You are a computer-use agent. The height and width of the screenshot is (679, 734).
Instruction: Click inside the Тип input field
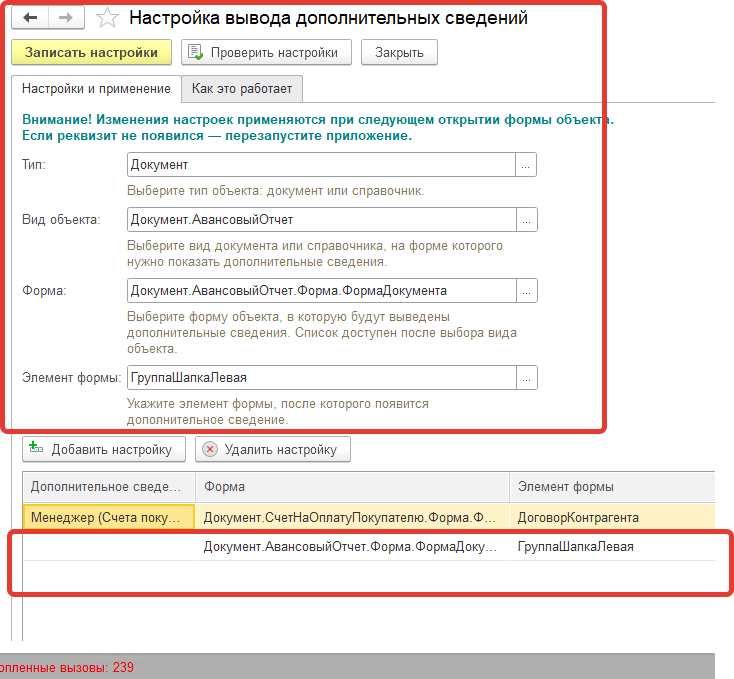pyautogui.click(x=321, y=165)
